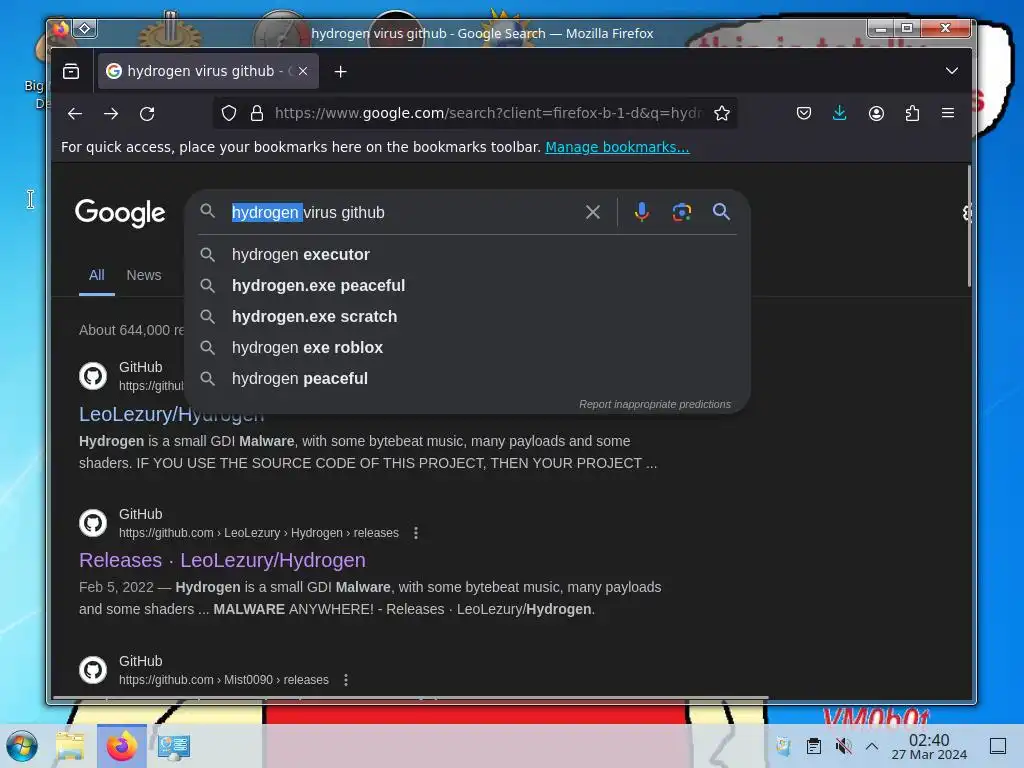
Task: Click the show desktop button in tray
Action: point(998,746)
